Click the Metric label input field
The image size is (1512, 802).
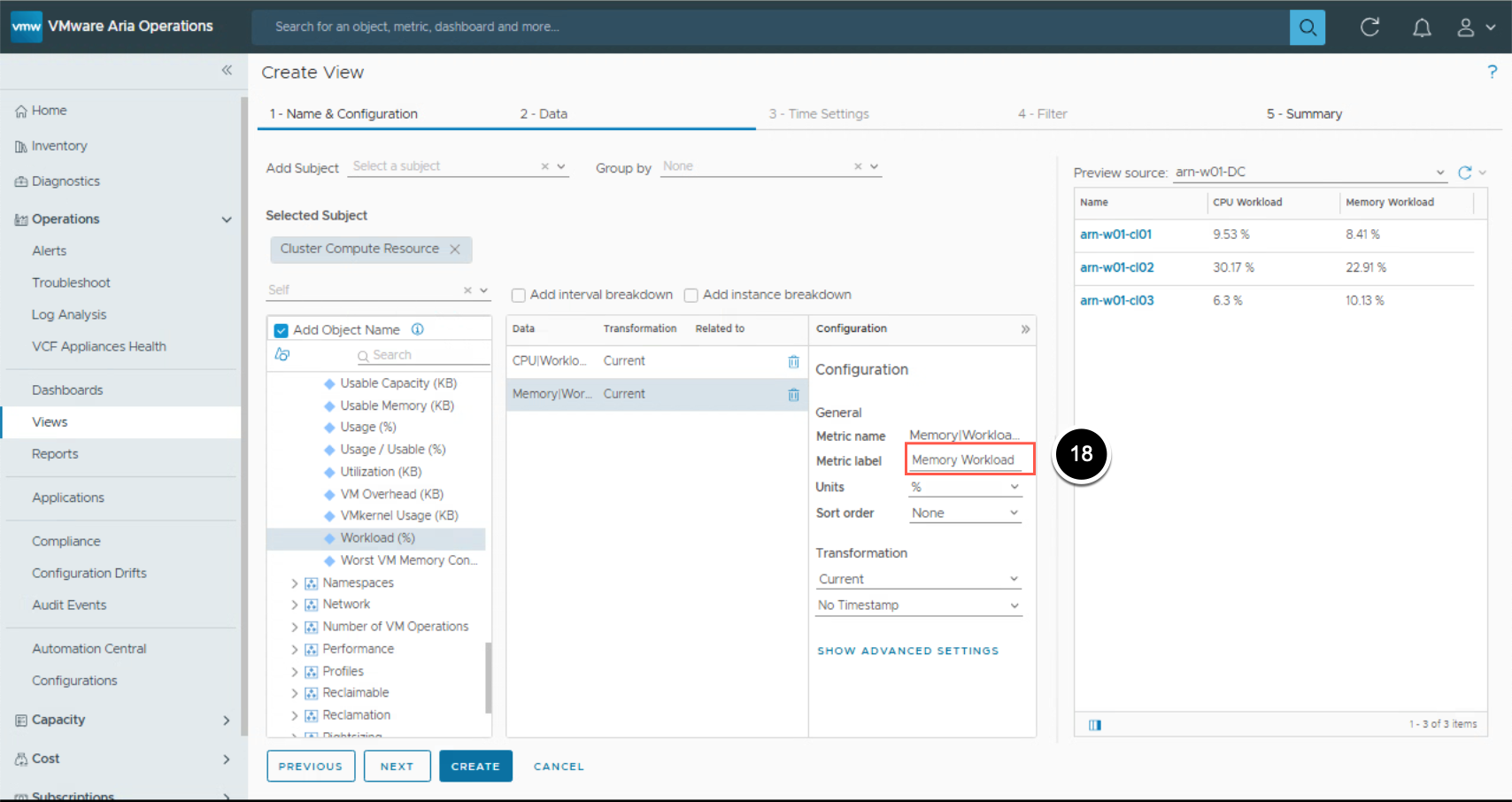[968, 460]
